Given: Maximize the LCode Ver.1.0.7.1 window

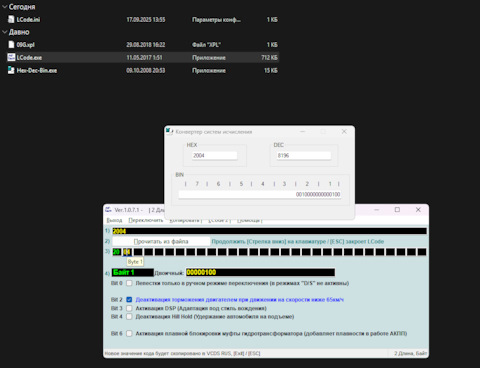Looking at the screenshot, I should pyautogui.click(x=397, y=210).
